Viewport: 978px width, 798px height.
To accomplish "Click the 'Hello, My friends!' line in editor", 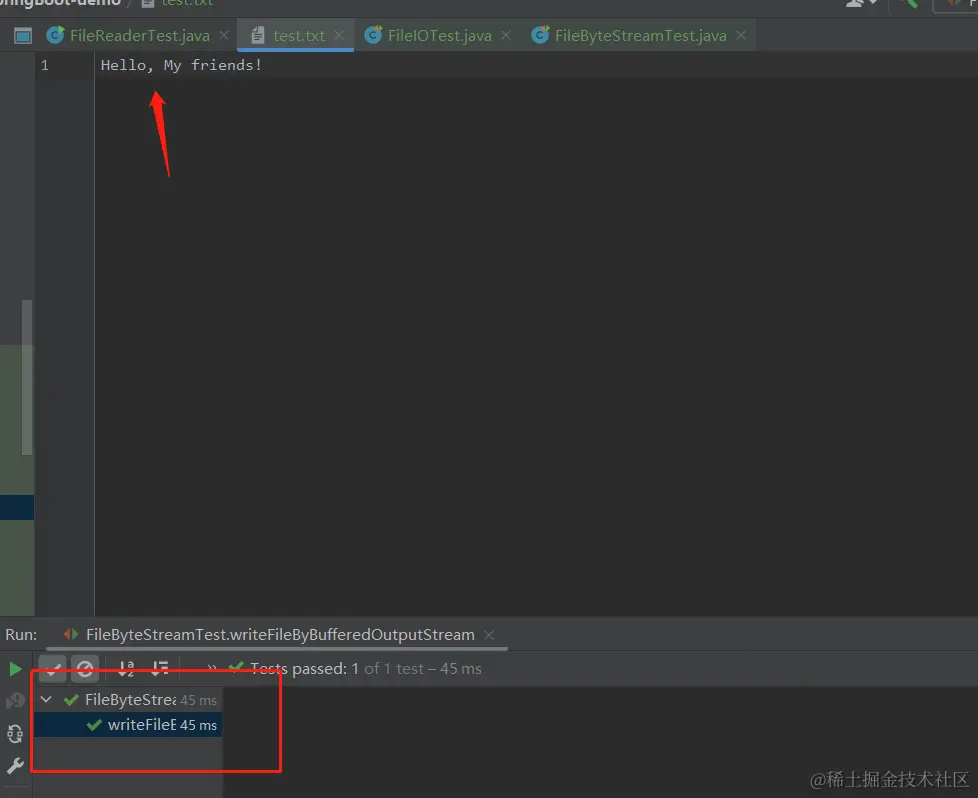I will pos(181,65).
